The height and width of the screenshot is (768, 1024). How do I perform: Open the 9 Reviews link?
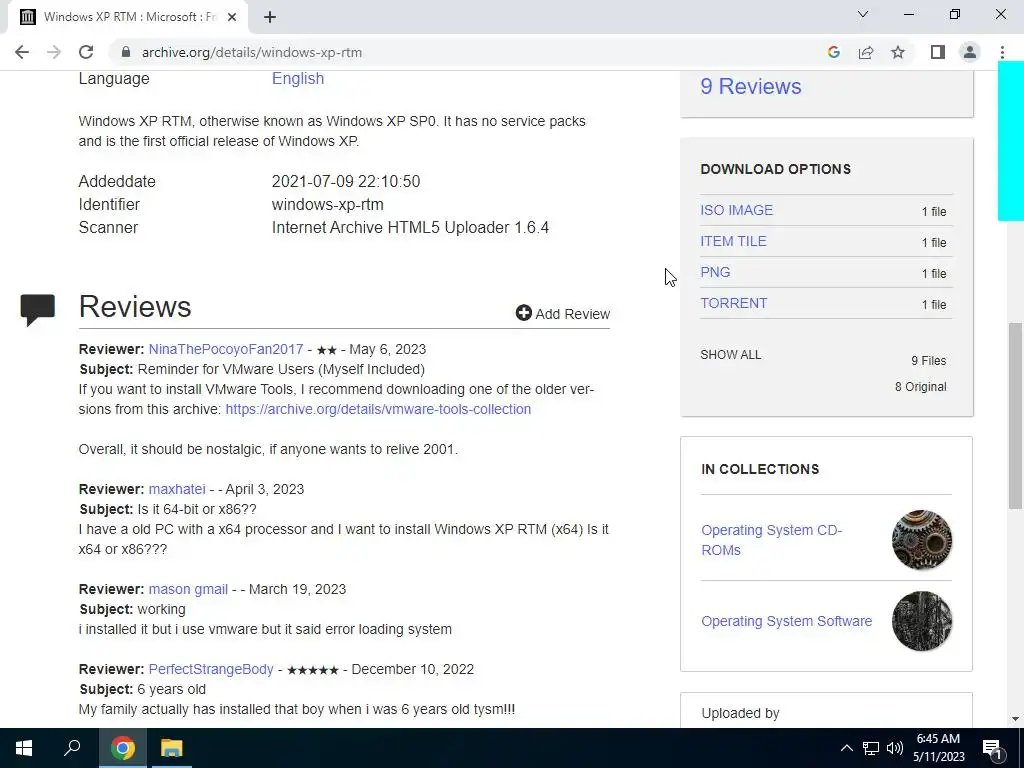point(750,86)
